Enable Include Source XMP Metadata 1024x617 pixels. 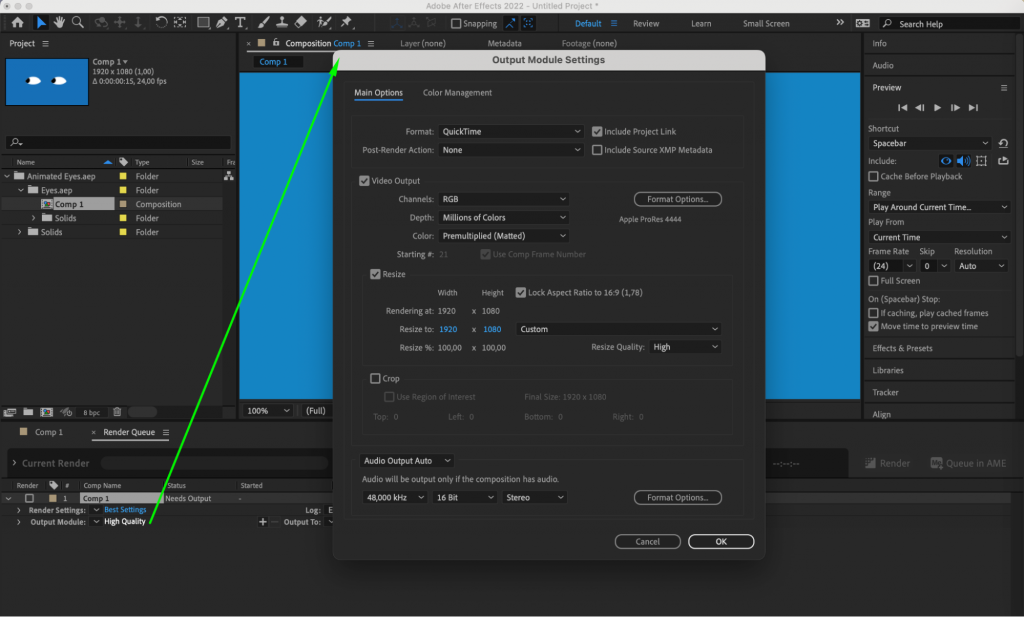coord(598,149)
